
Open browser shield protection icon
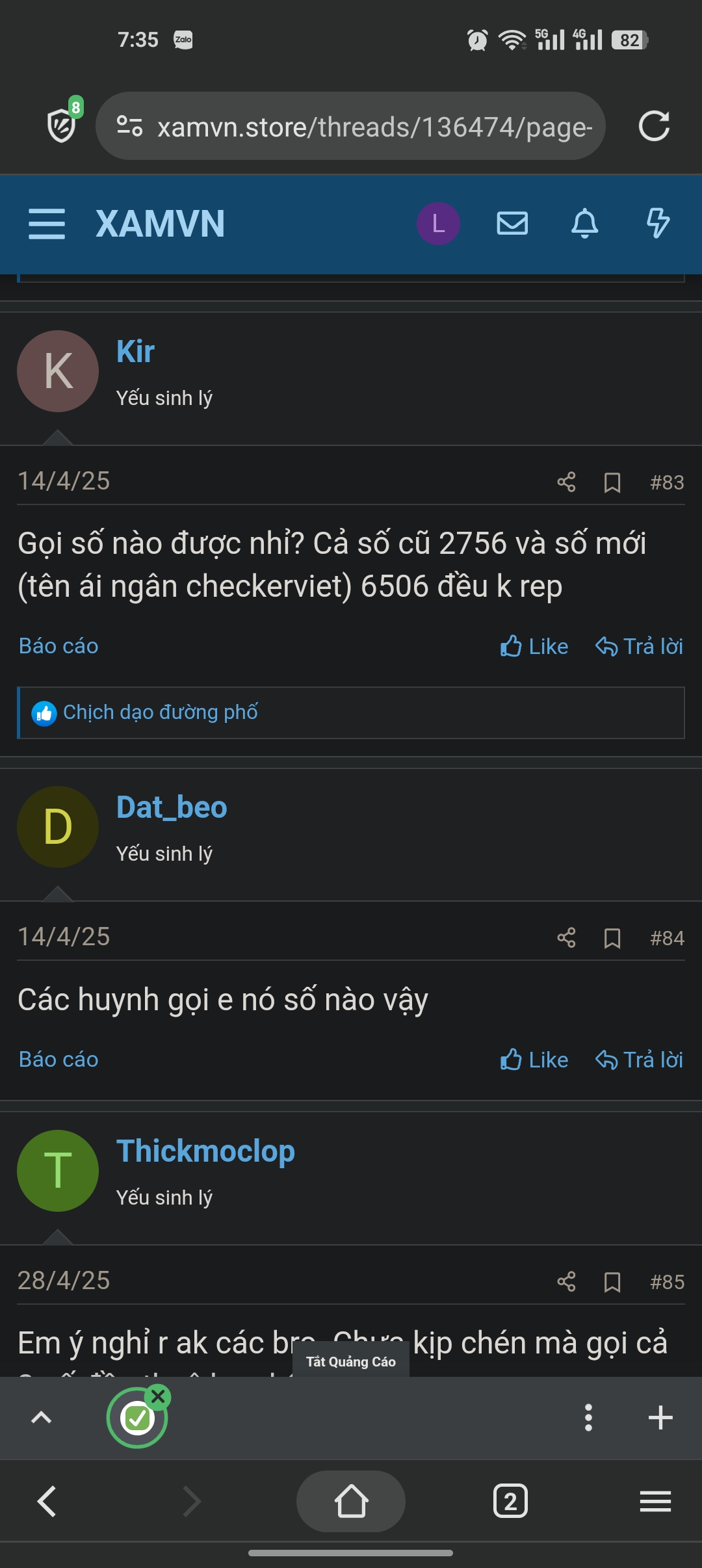tap(63, 124)
